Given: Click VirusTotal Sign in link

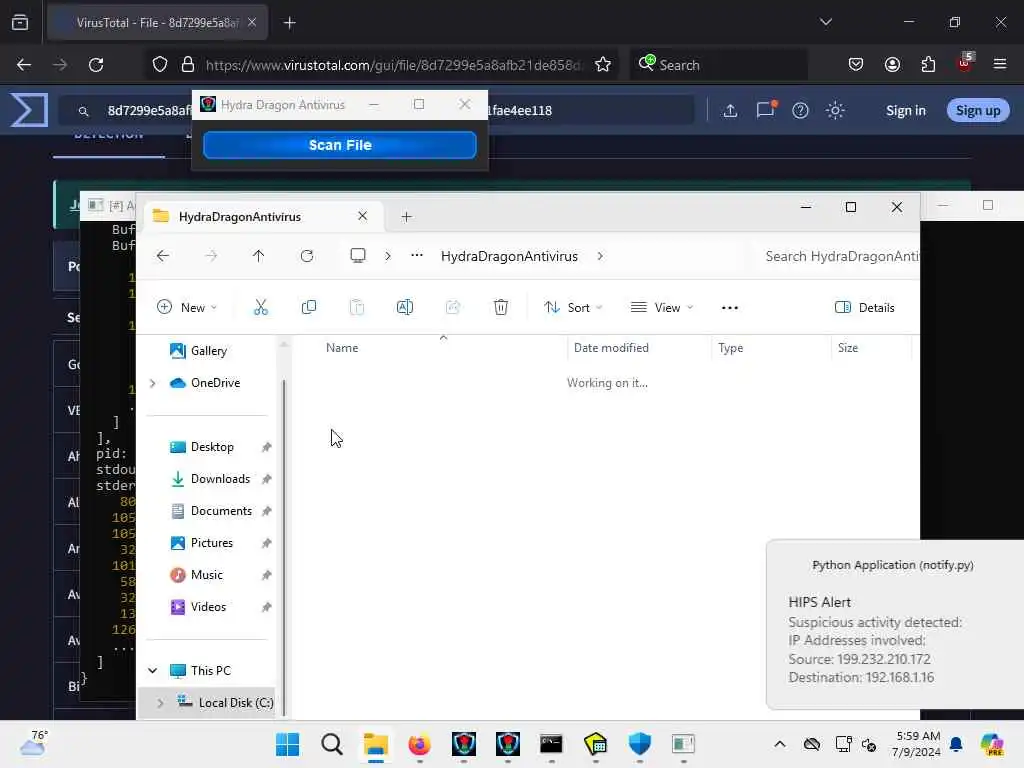Looking at the screenshot, I should pyautogui.click(x=905, y=110).
